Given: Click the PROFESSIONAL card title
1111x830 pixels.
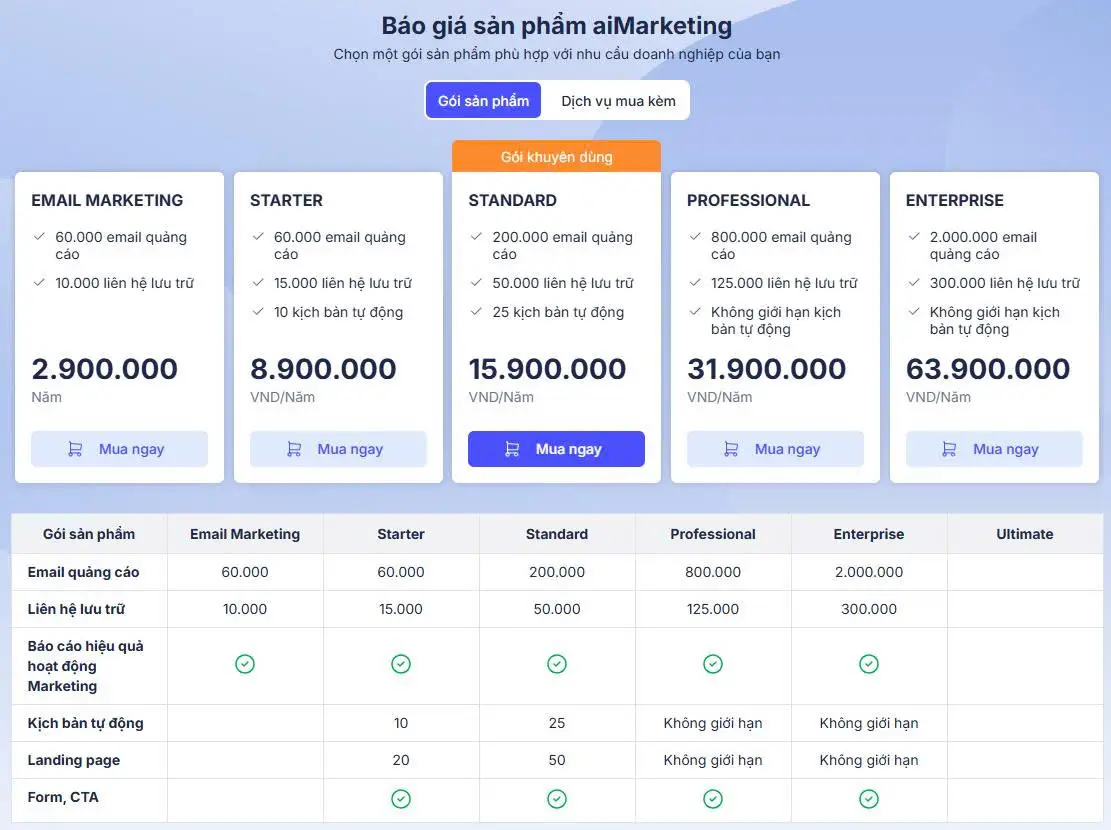Looking at the screenshot, I should [x=748, y=201].
